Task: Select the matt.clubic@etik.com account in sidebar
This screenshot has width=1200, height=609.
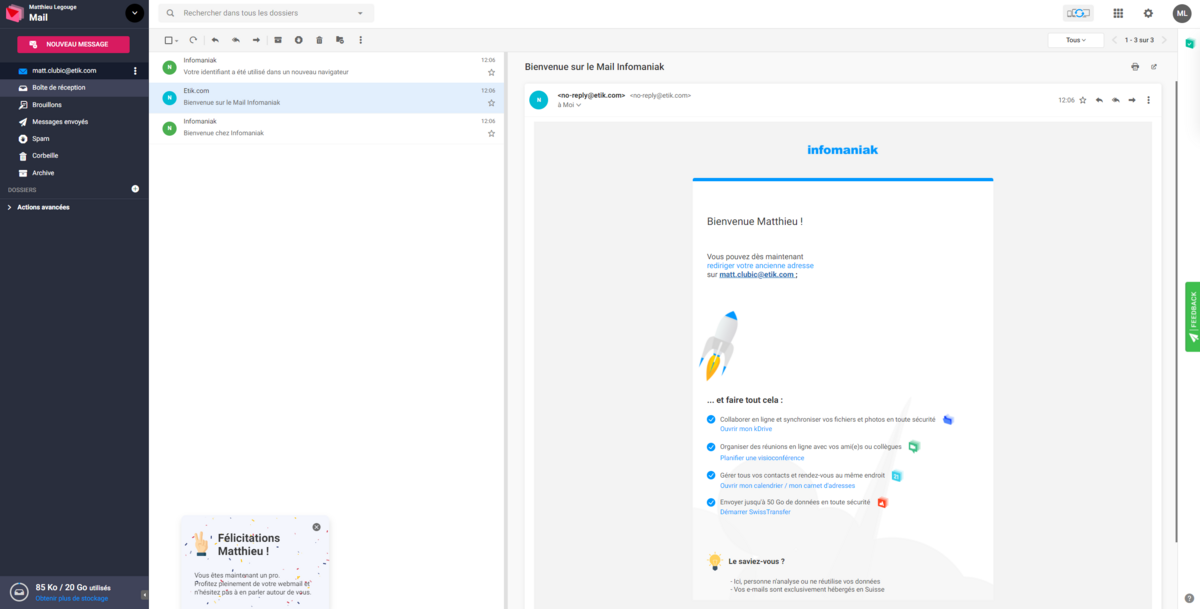Action: [64, 71]
